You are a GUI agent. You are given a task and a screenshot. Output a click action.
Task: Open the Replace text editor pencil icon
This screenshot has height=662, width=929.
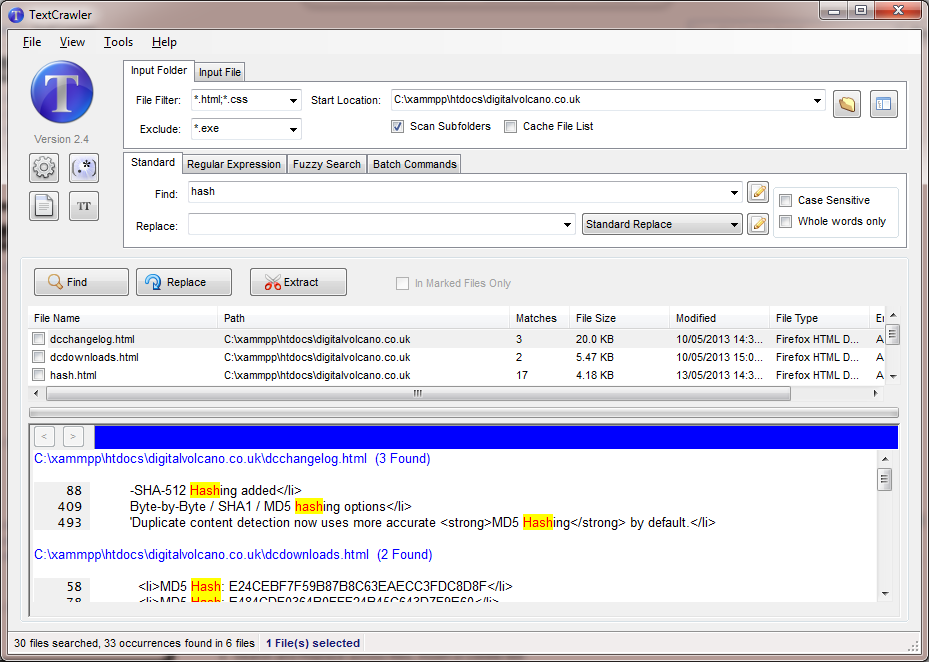(758, 224)
